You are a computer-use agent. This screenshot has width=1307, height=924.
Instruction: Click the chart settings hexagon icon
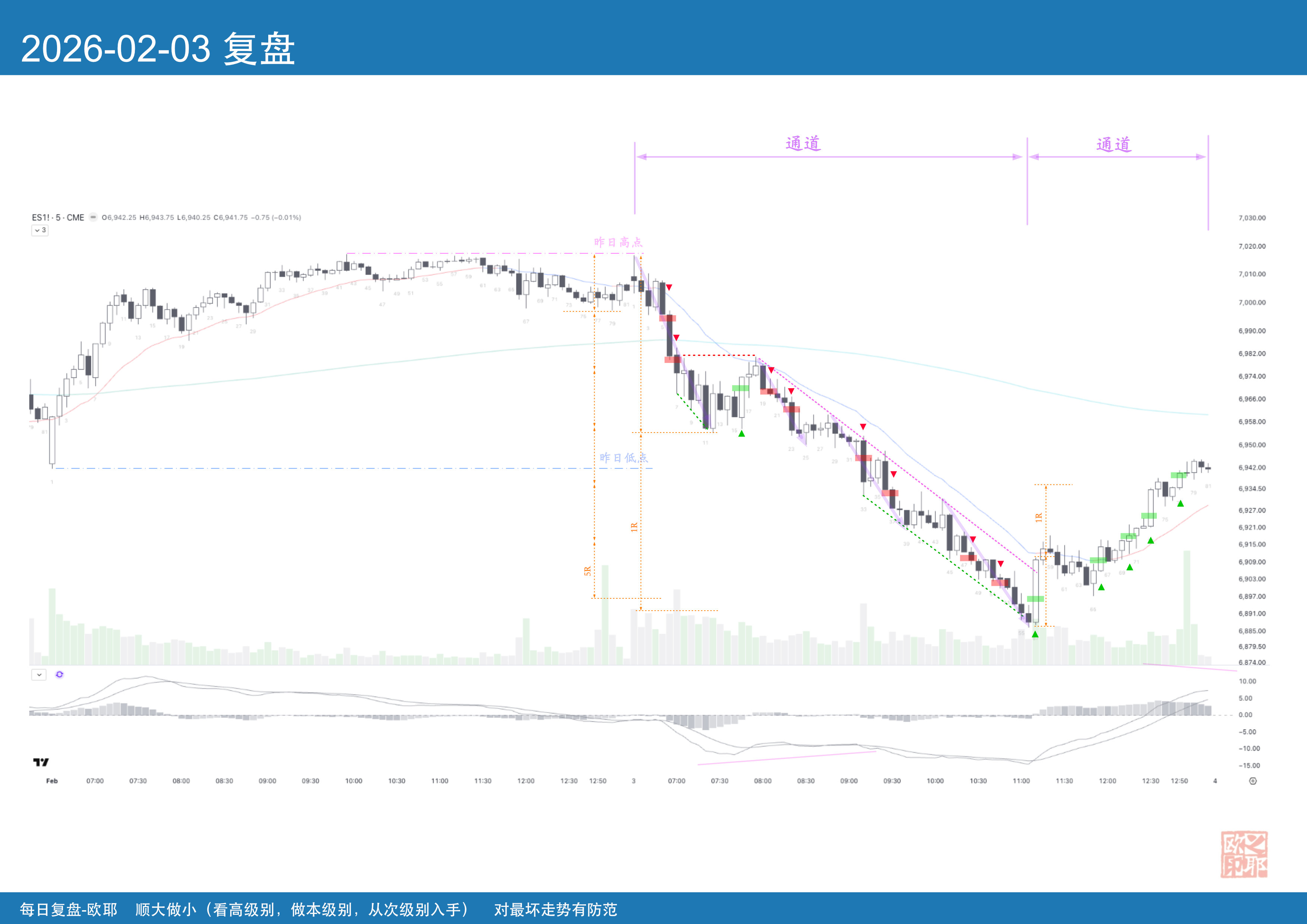pyautogui.click(x=1252, y=781)
